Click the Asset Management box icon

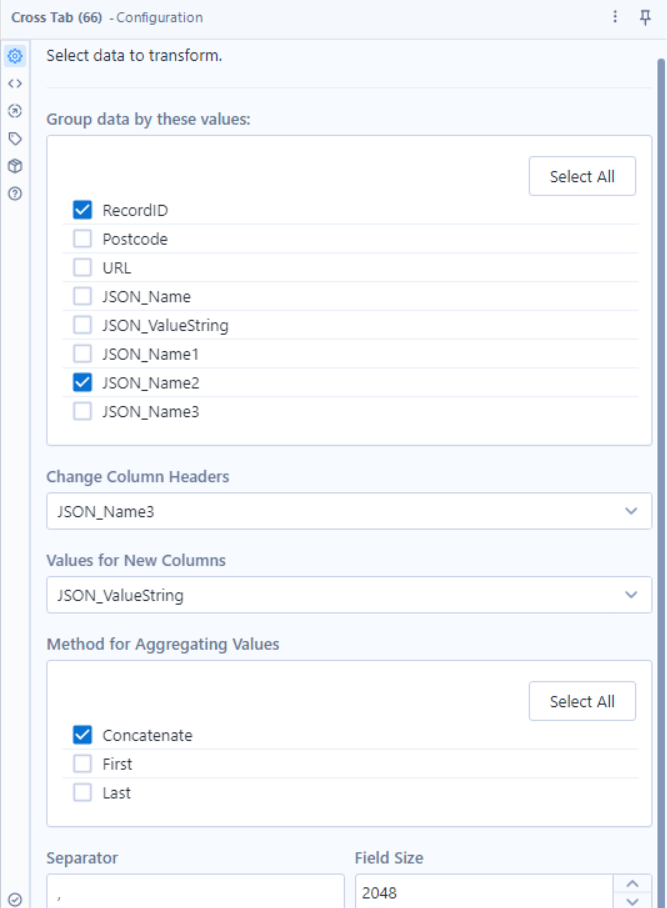[15, 166]
